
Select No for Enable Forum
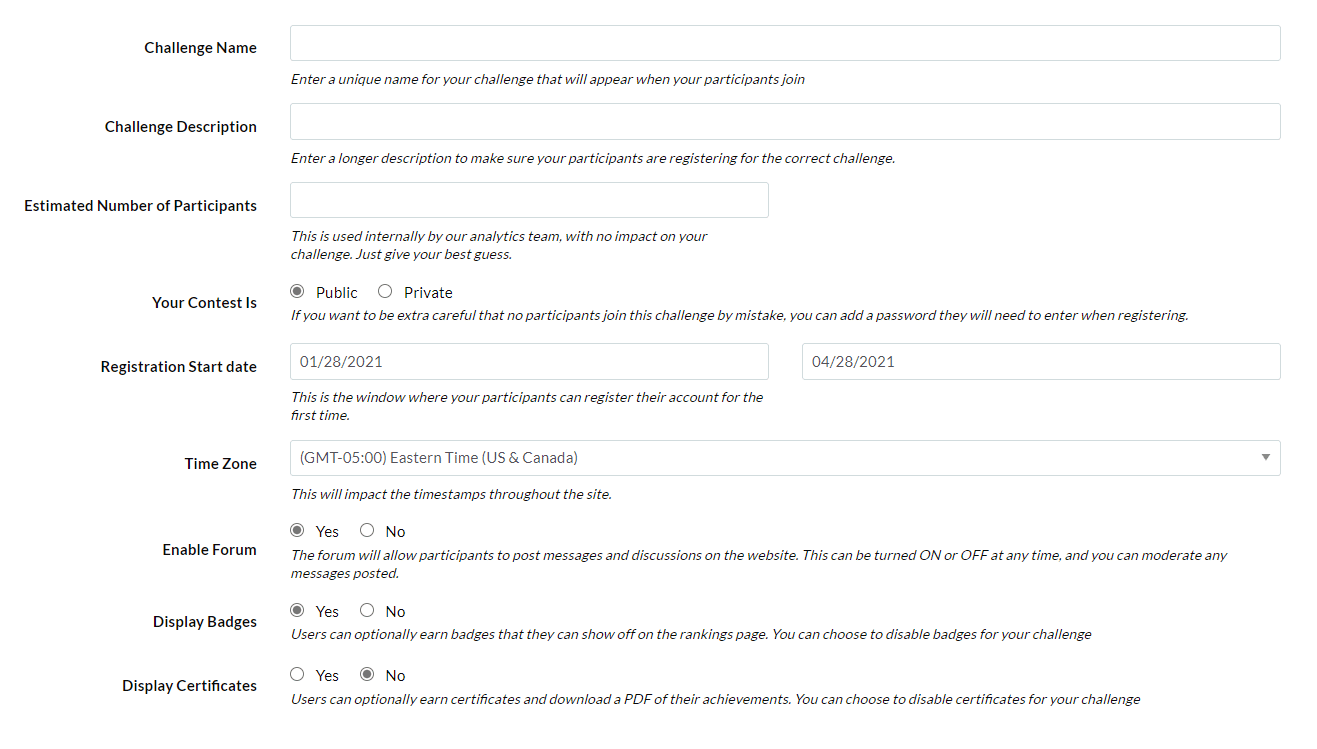click(367, 531)
